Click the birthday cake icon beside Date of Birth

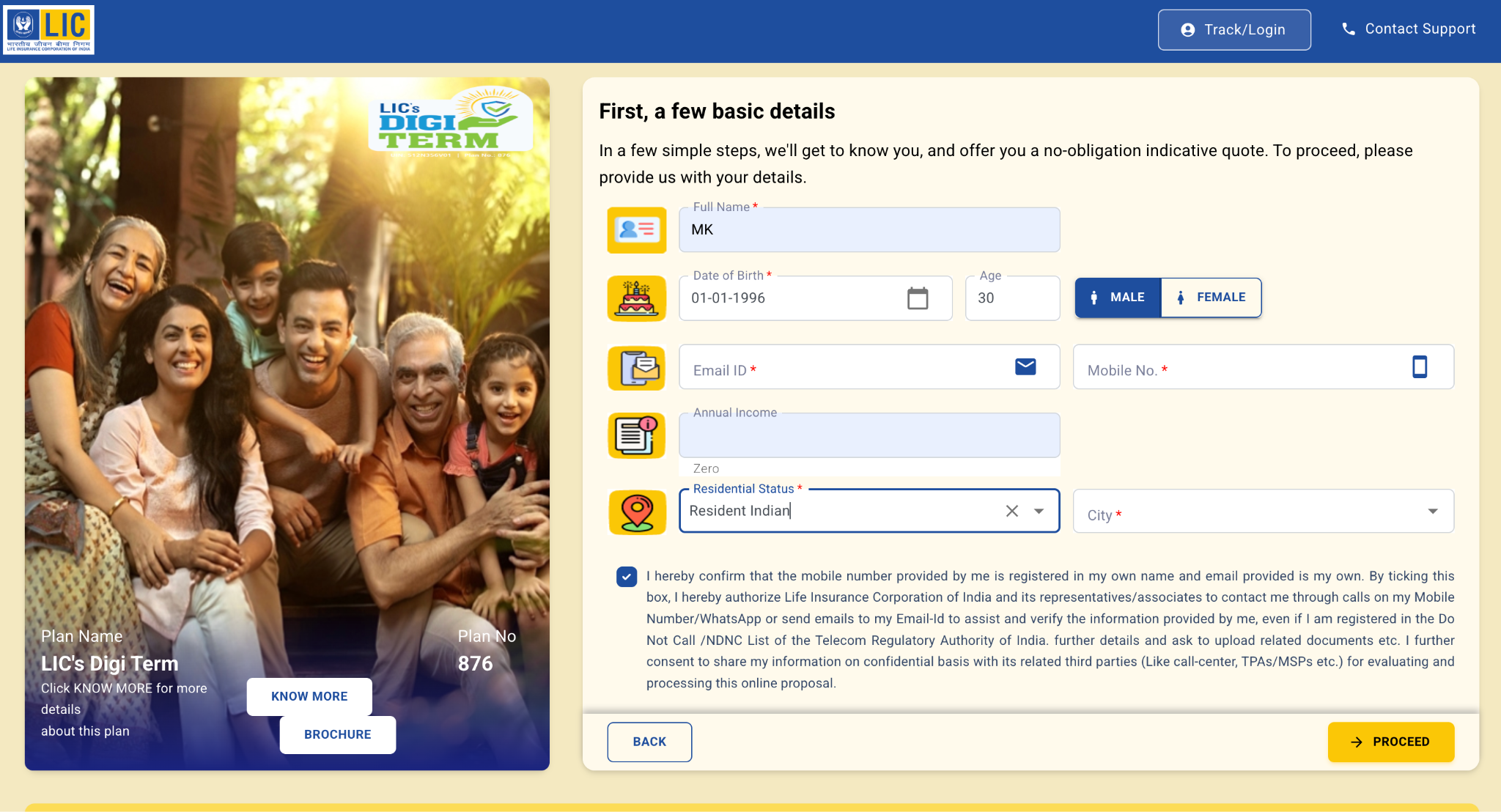point(637,298)
